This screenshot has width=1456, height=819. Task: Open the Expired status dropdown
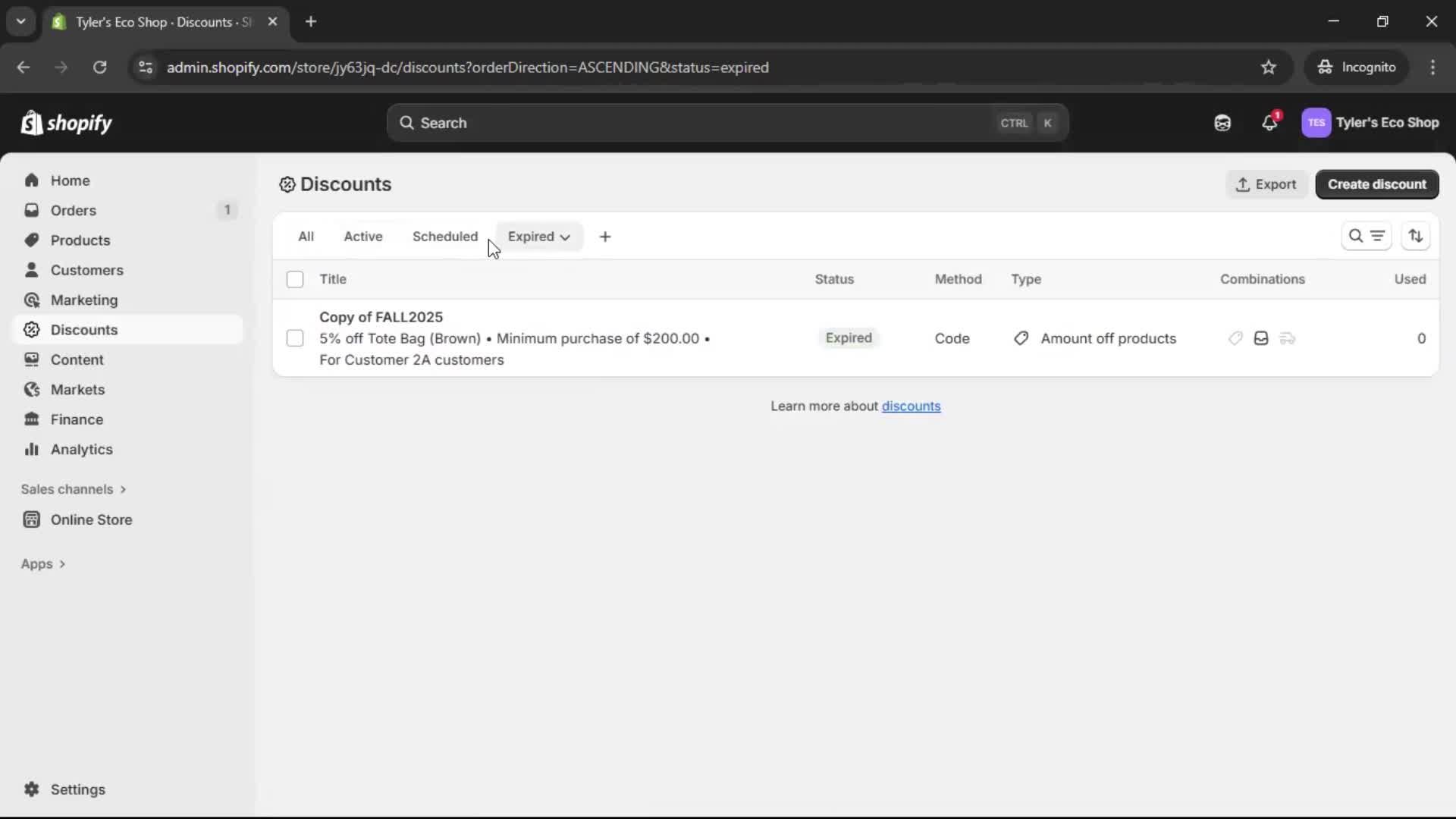[539, 236]
